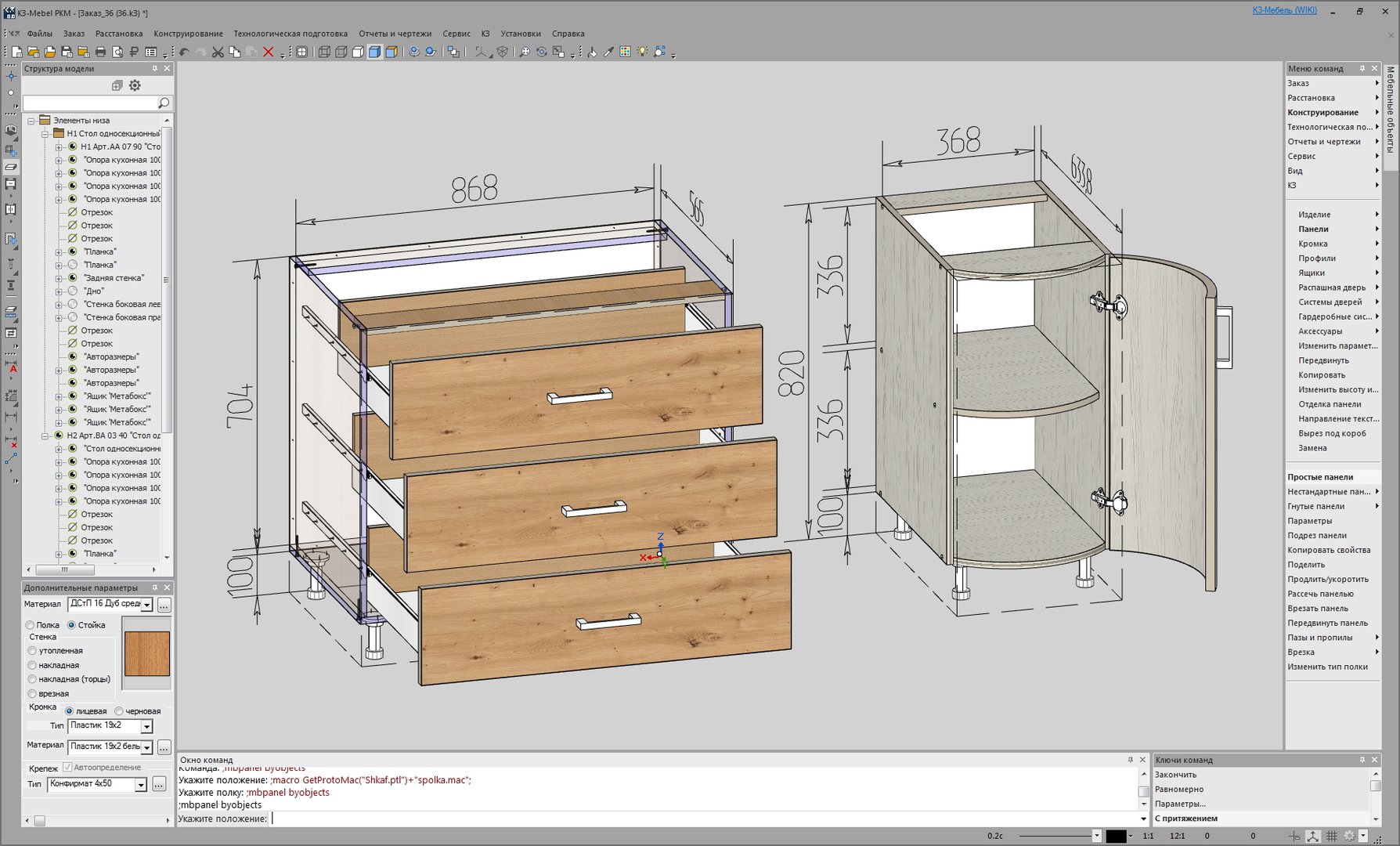Collapse the H2 Арт.BA 03 40 node
The width and height of the screenshot is (1400, 846).
pos(45,436)
